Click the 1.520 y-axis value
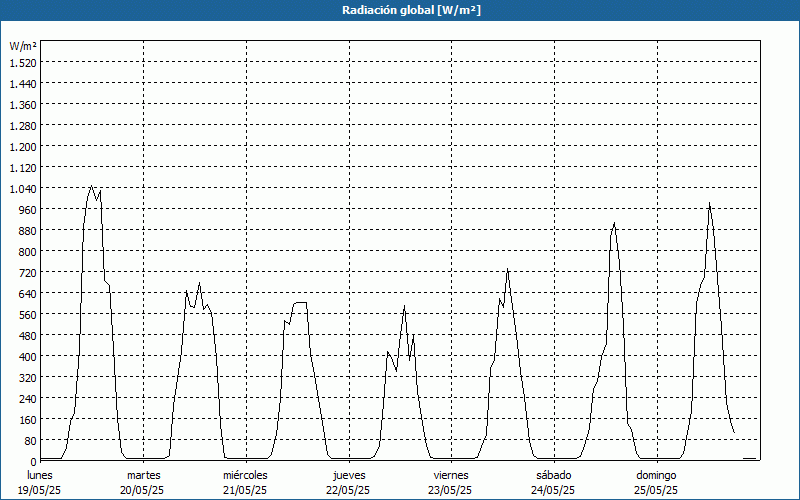Image resolution: width=800 pixels, height=500 pixels. click(23, 63)
